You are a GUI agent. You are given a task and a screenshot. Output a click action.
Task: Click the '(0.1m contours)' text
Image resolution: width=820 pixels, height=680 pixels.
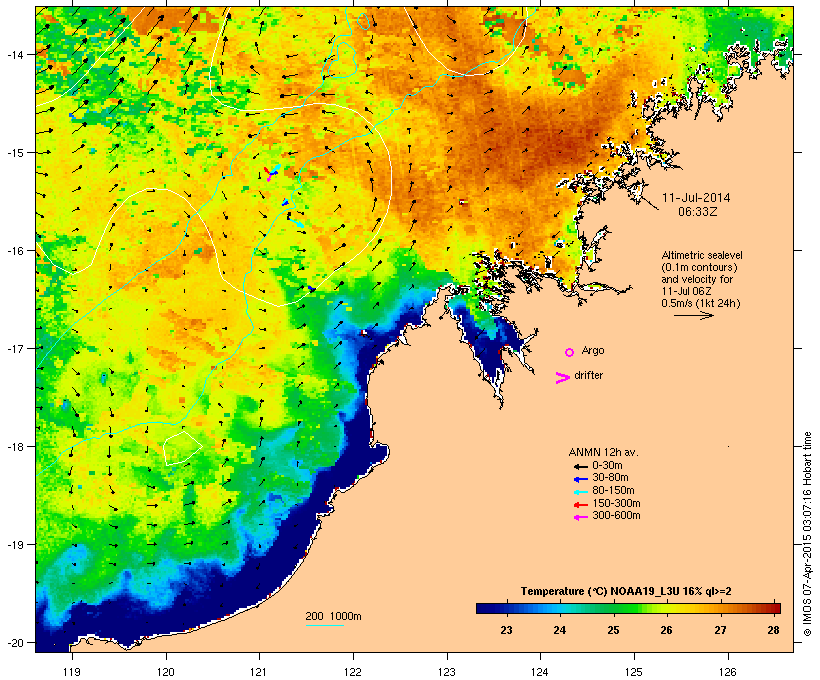pos(700,268)
